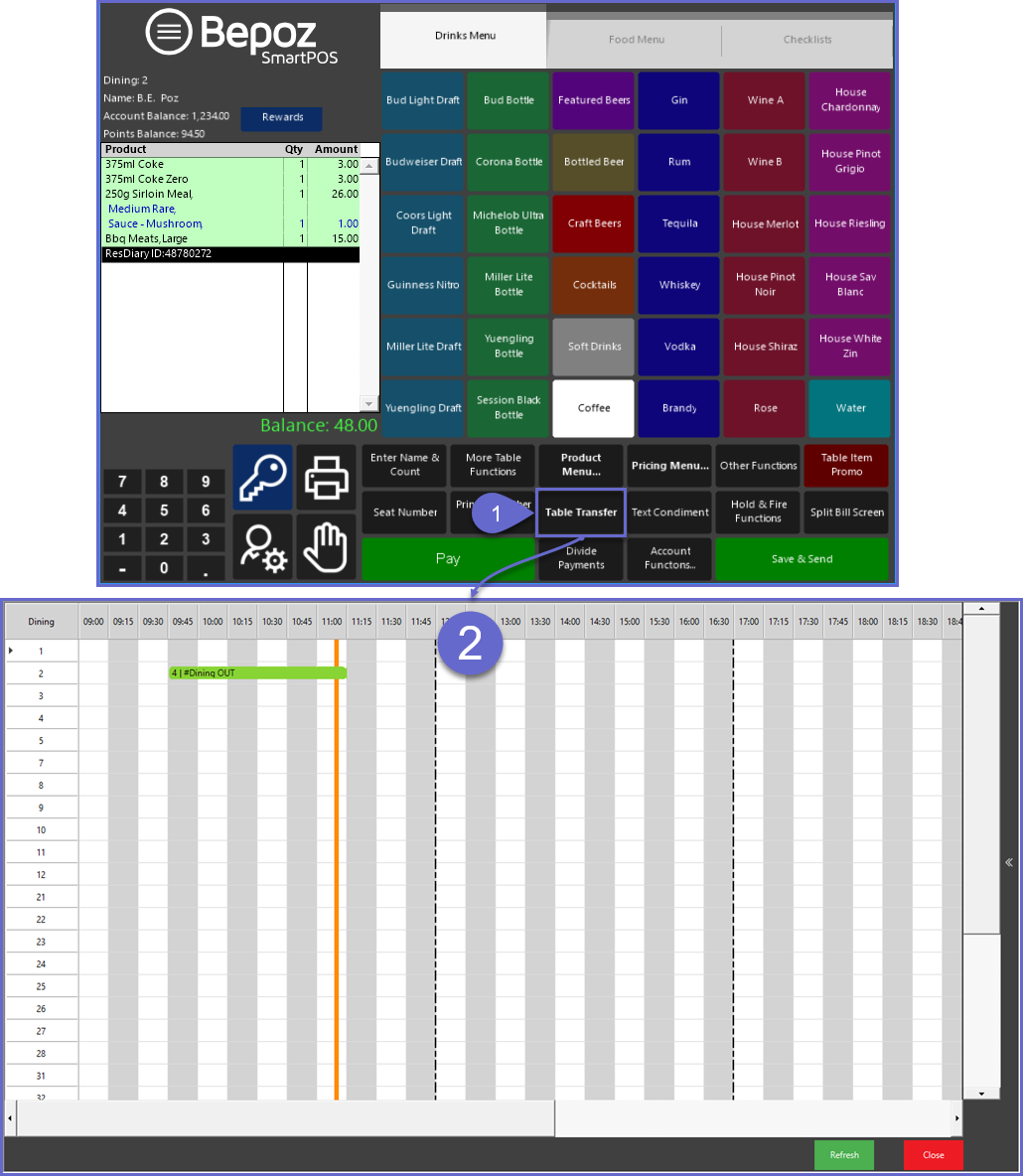
Task: Click the vertical timeline scrollbar thumb
Action: tap(981, 774)
